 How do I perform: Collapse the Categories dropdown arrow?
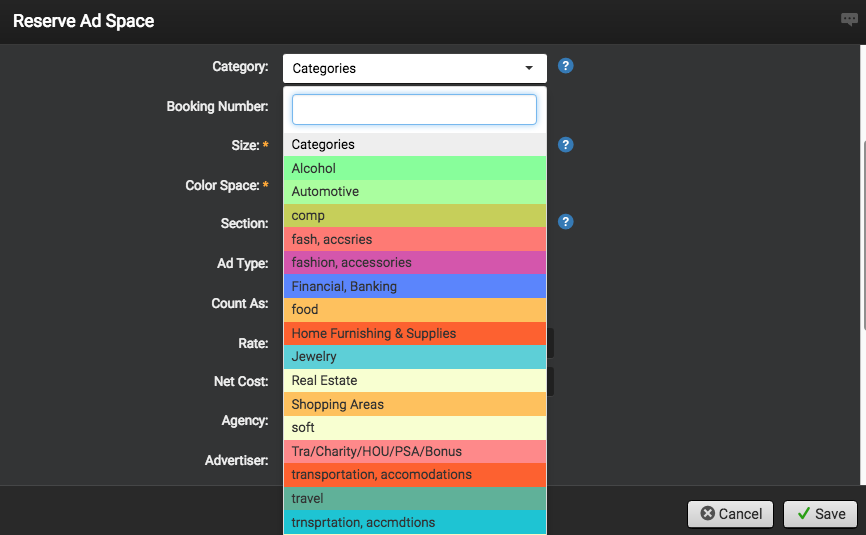coord(529,68)
